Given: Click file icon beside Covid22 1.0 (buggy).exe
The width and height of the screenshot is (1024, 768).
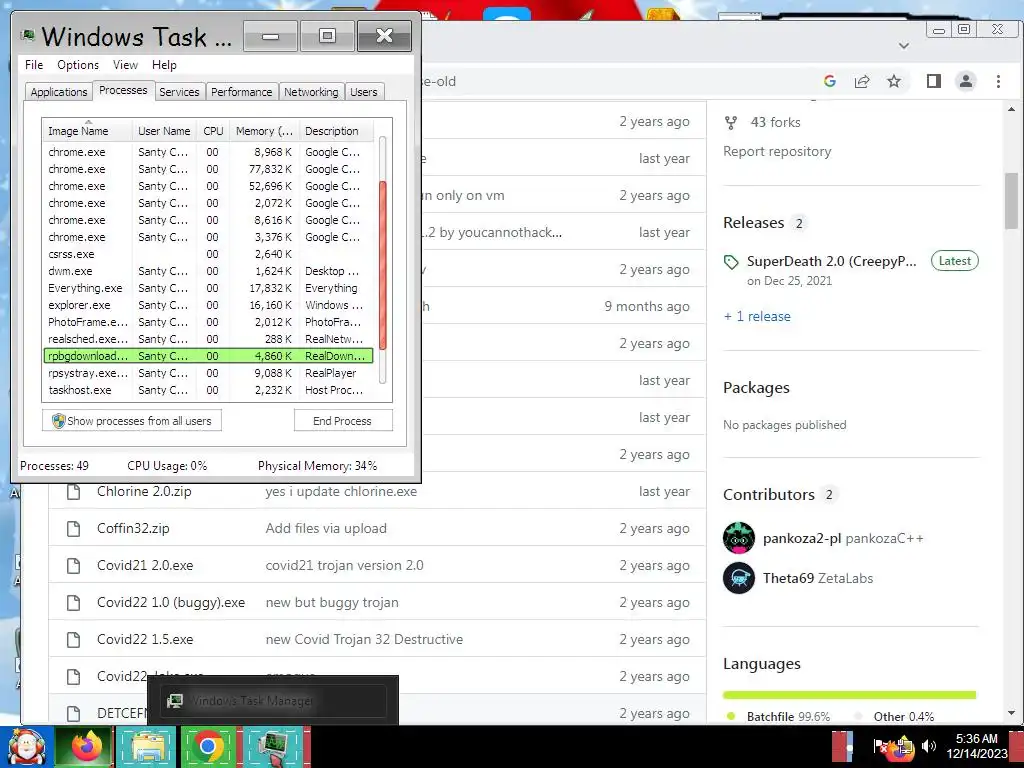Looking at the screenshot, I should click(x=74, y=603).
